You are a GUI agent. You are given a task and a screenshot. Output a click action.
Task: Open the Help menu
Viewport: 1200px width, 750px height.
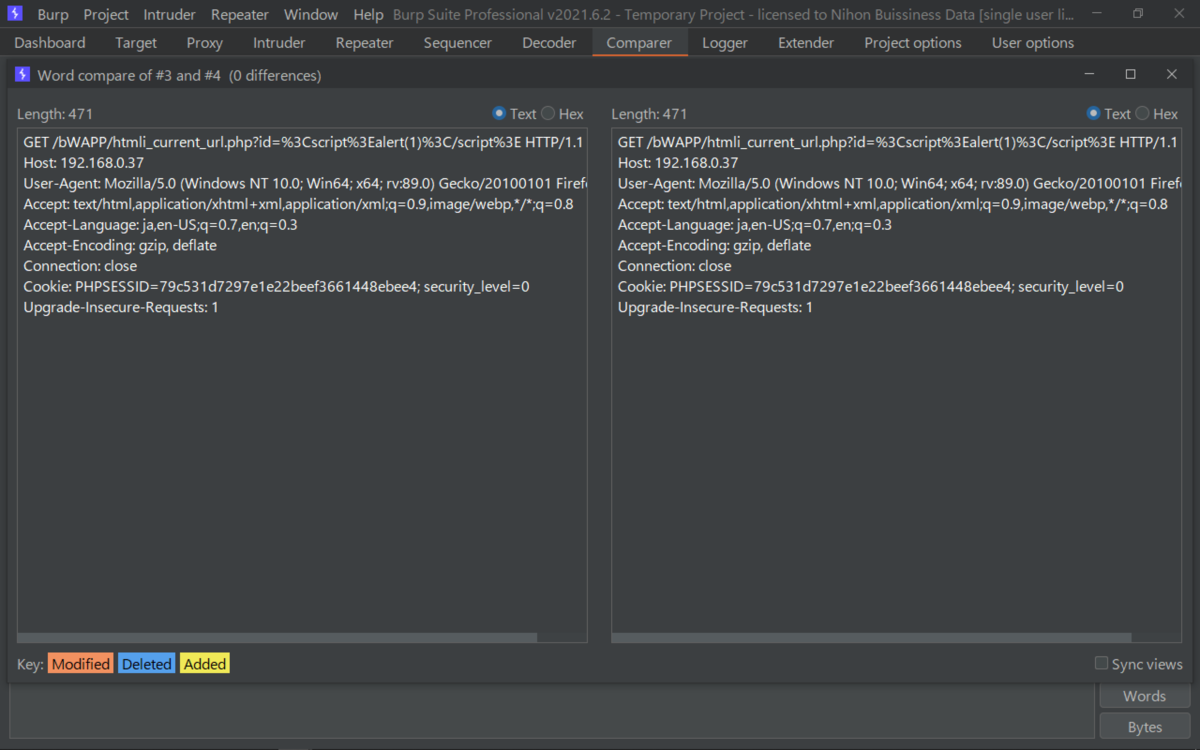pos(368,15)
